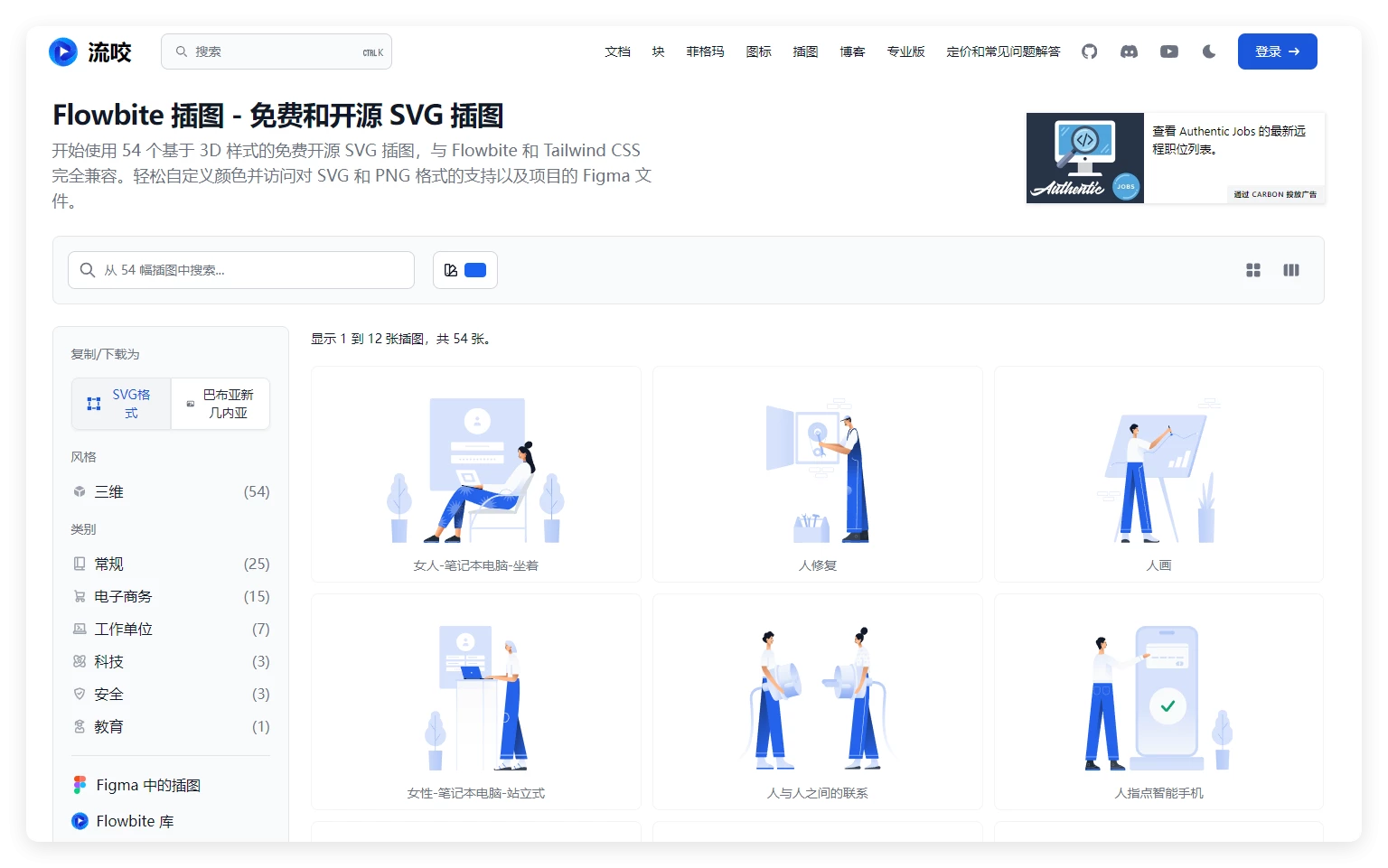Image resolution: width=1388 pixels, height=868 pixels.
Task: Open the GitHub repository icon
Action: point(1089,51)
